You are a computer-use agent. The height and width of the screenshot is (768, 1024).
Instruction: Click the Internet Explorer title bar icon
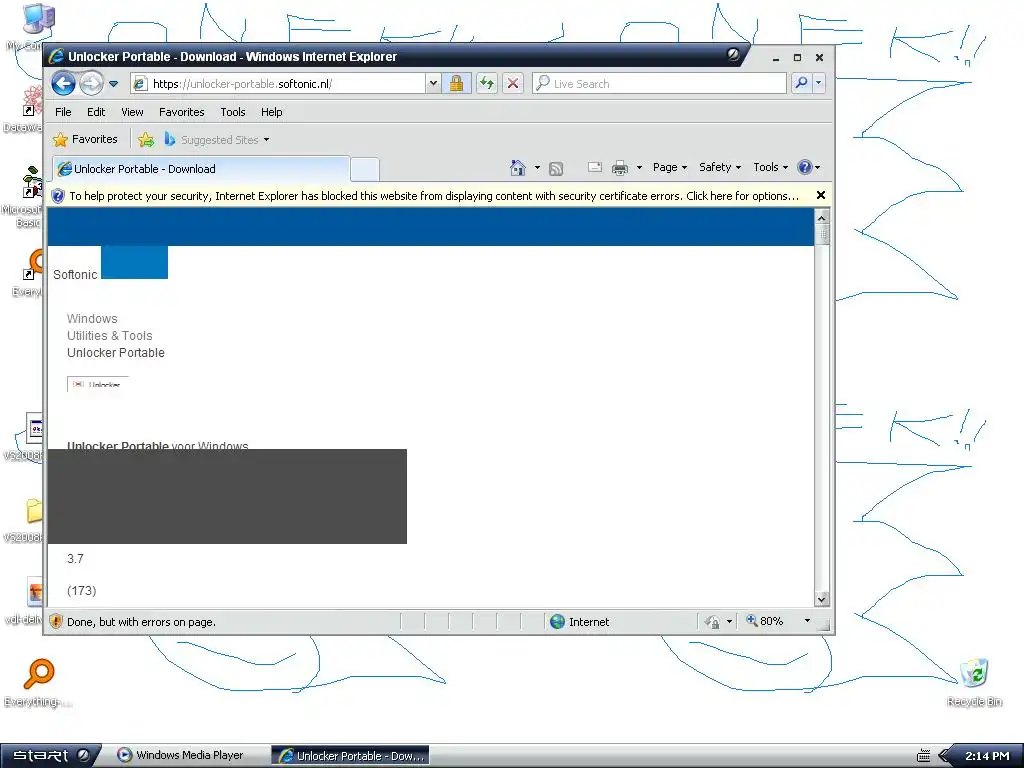[x=57, y=56]
